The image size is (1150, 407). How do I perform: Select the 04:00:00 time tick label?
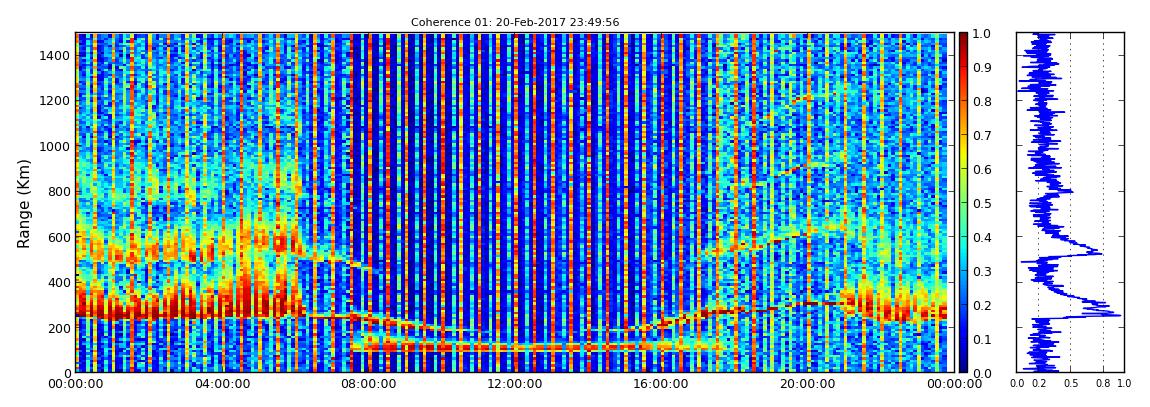220,384
